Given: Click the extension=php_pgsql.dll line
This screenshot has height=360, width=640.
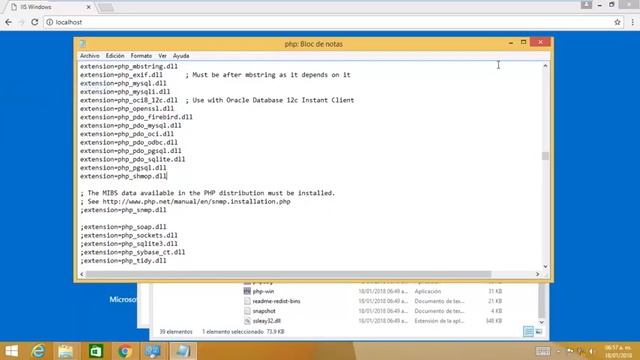Looking at the screenshot, I should pyautogui.click(x=123, y=168).
